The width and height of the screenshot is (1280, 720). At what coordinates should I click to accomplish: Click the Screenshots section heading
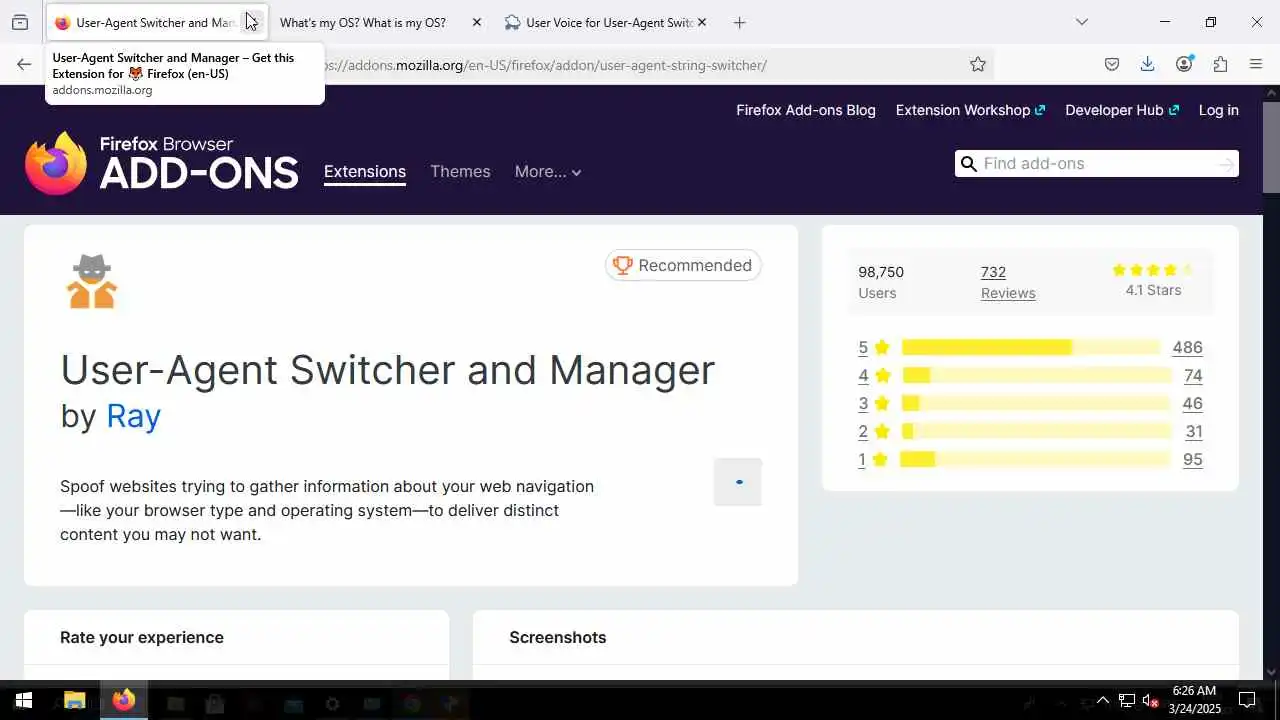pos(558,637)
